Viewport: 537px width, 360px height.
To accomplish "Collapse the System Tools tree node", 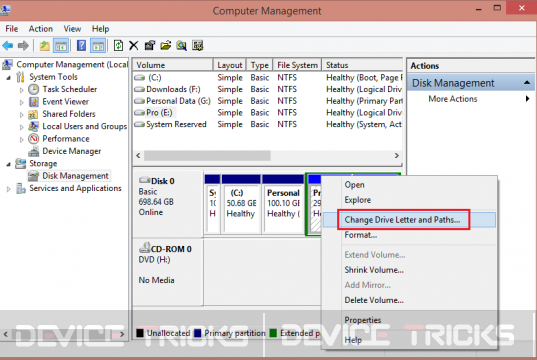I will 9,78.
